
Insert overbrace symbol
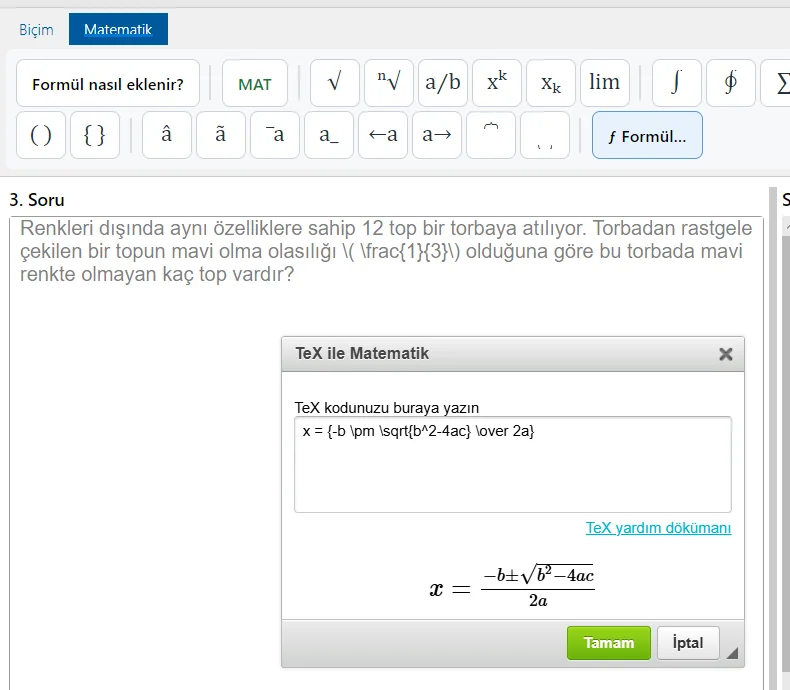click(491, 135)
